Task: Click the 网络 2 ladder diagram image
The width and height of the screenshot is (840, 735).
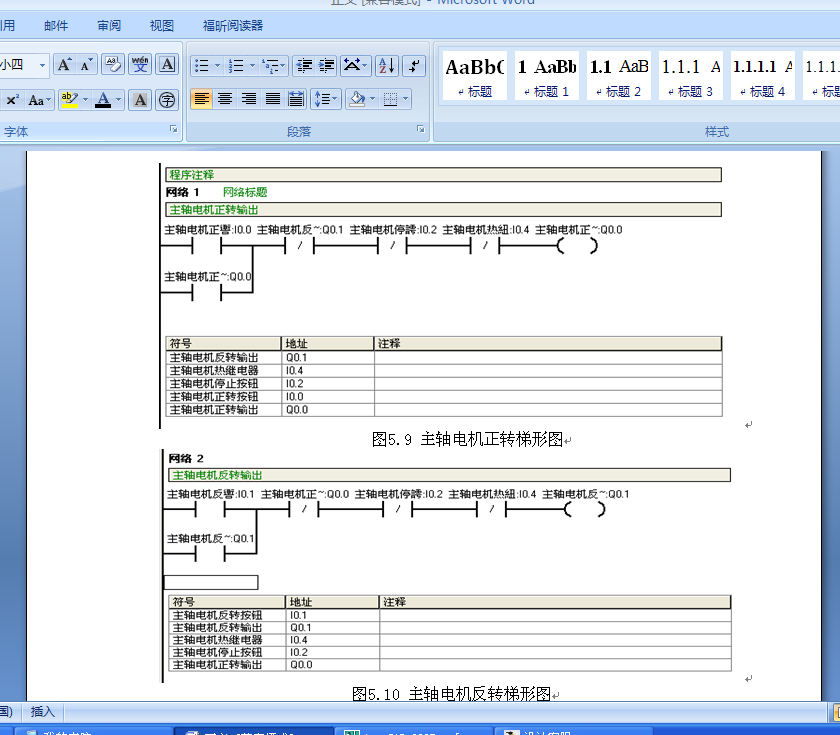Action: tap(447, 566)
